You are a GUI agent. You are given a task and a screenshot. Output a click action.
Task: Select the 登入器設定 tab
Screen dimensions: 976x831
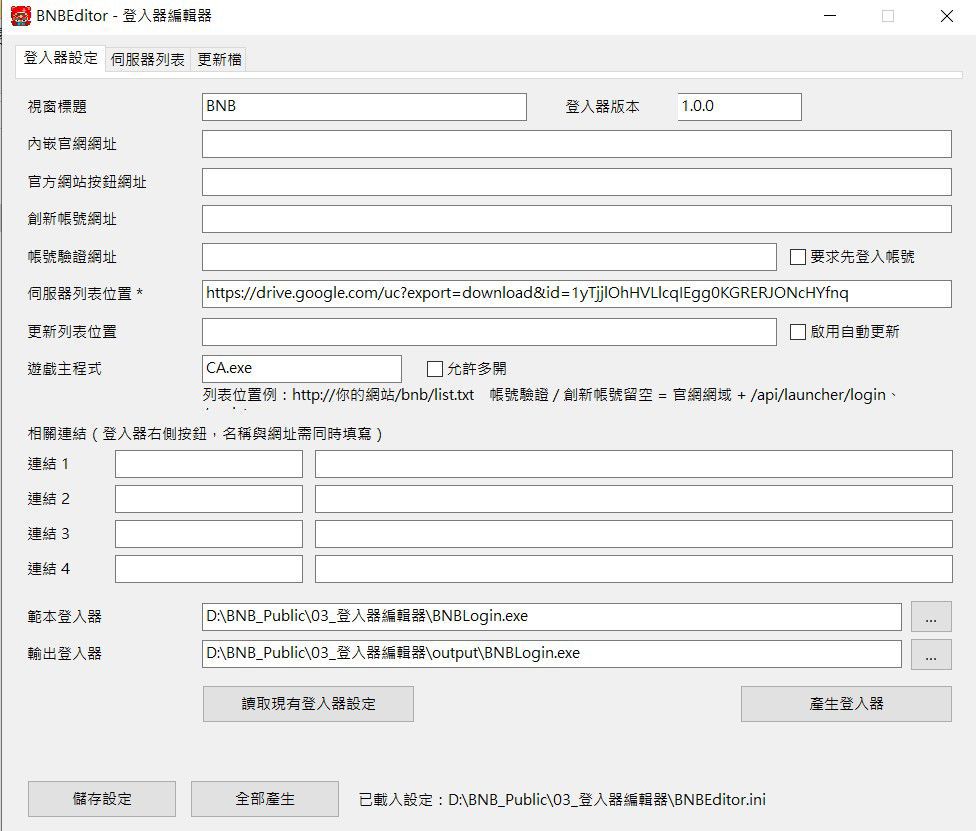click(60, 59)
